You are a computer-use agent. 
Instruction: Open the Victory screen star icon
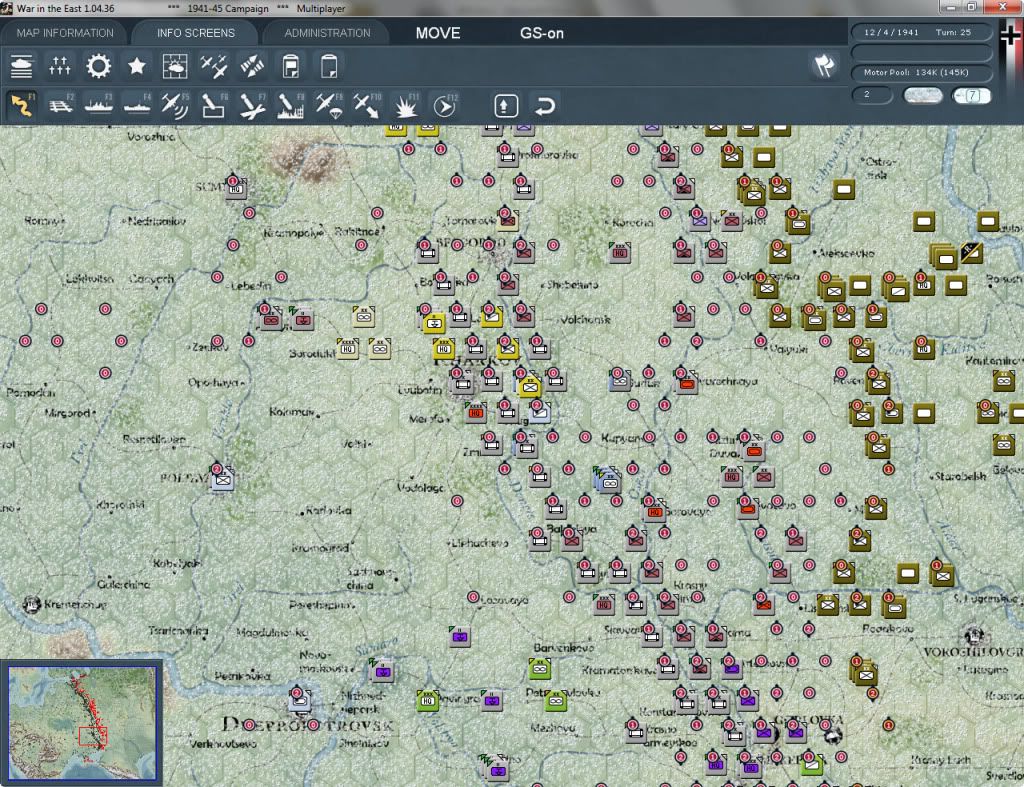[x=136, y=67]
